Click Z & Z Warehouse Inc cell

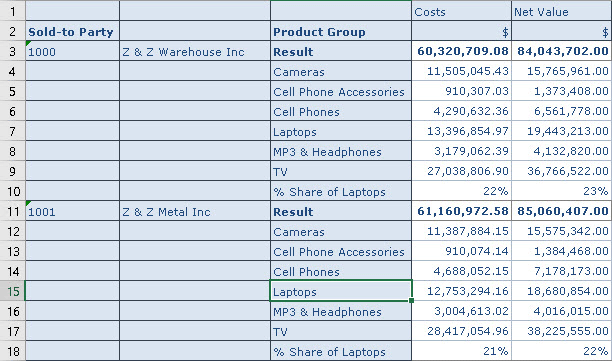pyautogui.click(x=195, y=51)
